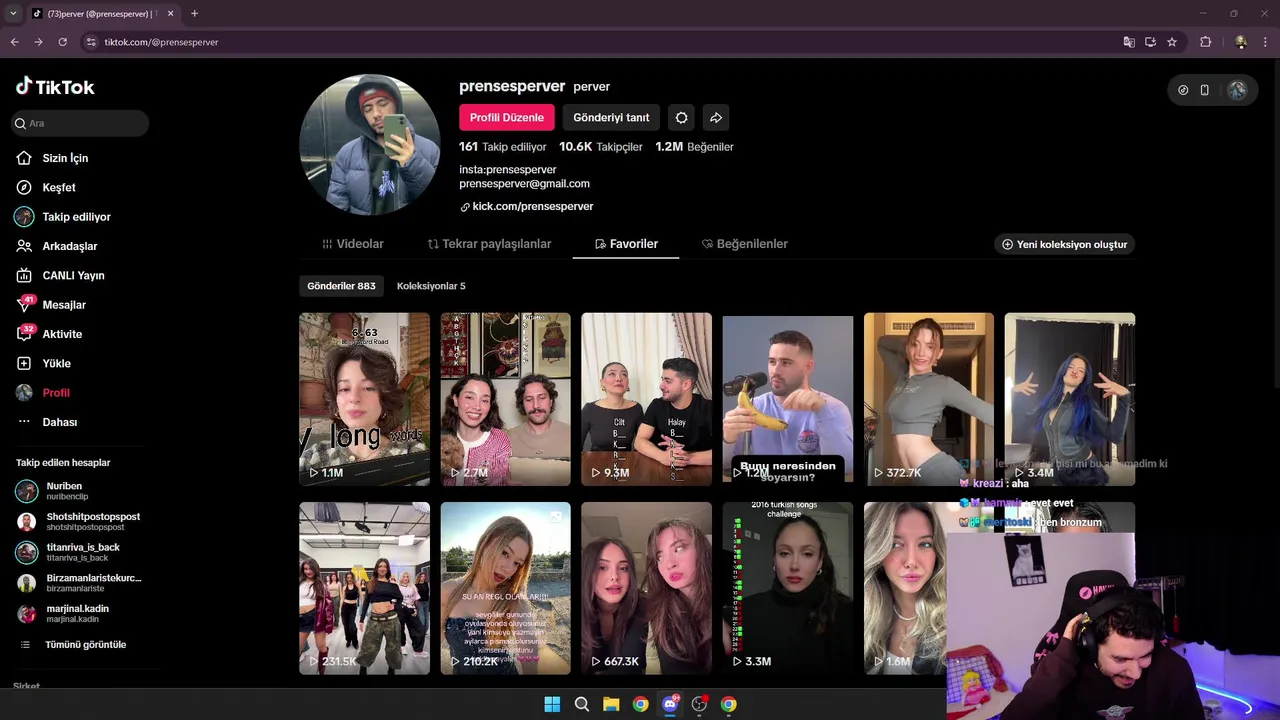Click the browser address bar
Viewport: 1280px width, 720px height.
(x=600, y=42)
